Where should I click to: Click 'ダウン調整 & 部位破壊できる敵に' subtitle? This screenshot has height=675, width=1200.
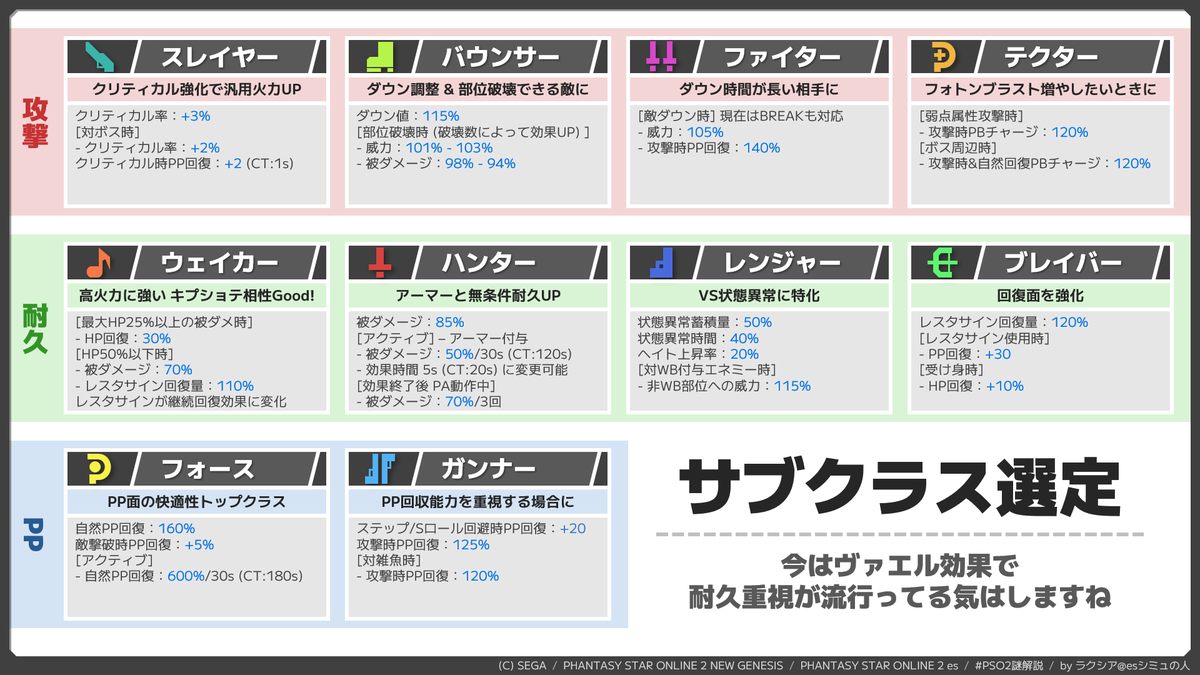(478, 90)
